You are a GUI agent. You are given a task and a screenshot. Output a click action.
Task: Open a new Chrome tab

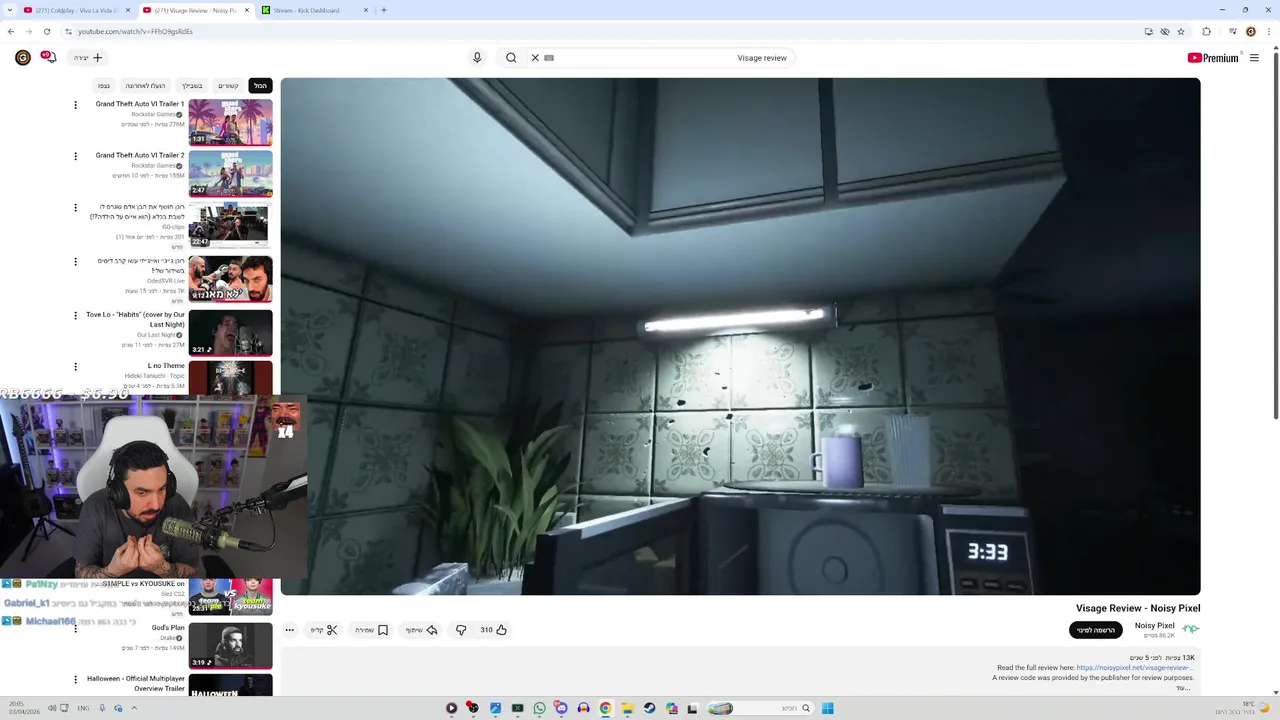pyautogui.click(x=384, y=10)
